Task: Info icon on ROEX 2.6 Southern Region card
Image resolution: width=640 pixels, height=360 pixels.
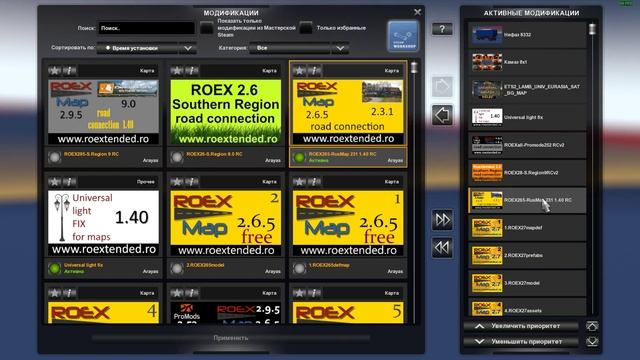Action: [x=192, y=71]
